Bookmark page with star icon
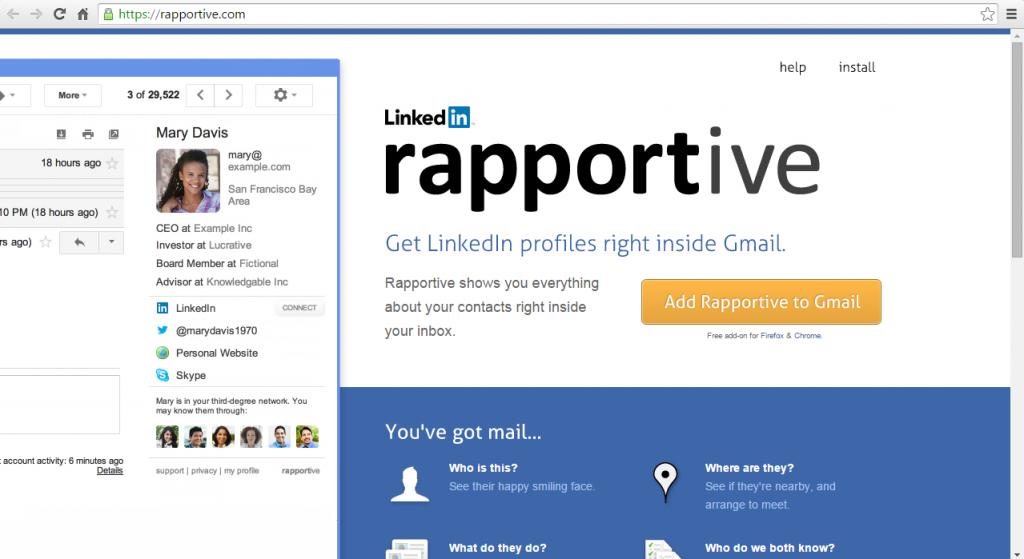The image size is (1024, 559). point(987,14)
